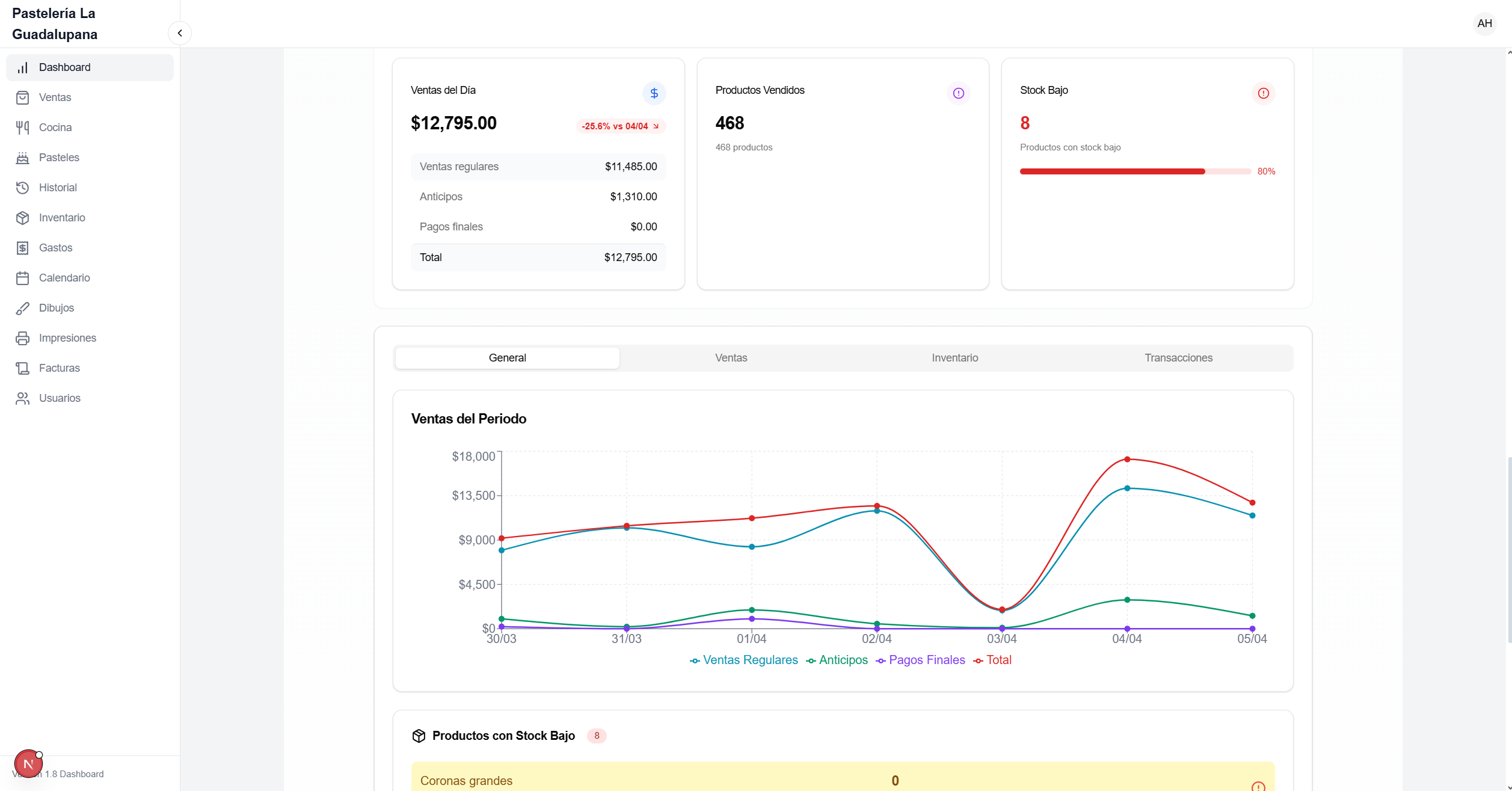The width and height of the screenshot is (1512, 791).
Task: Go to Usuarios page
Action: point(60,398)
